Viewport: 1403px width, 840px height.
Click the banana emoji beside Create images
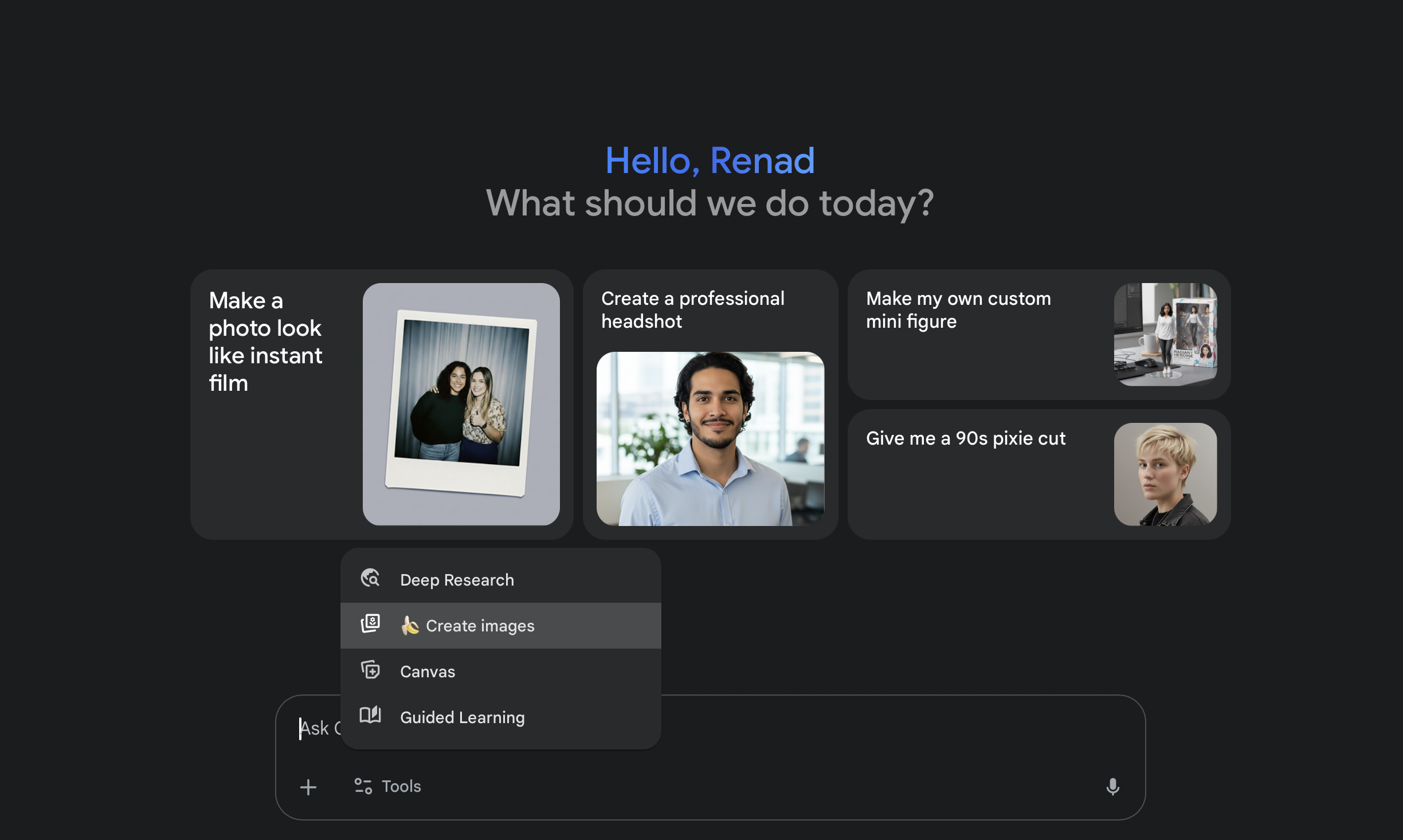(x=410, y=626)
